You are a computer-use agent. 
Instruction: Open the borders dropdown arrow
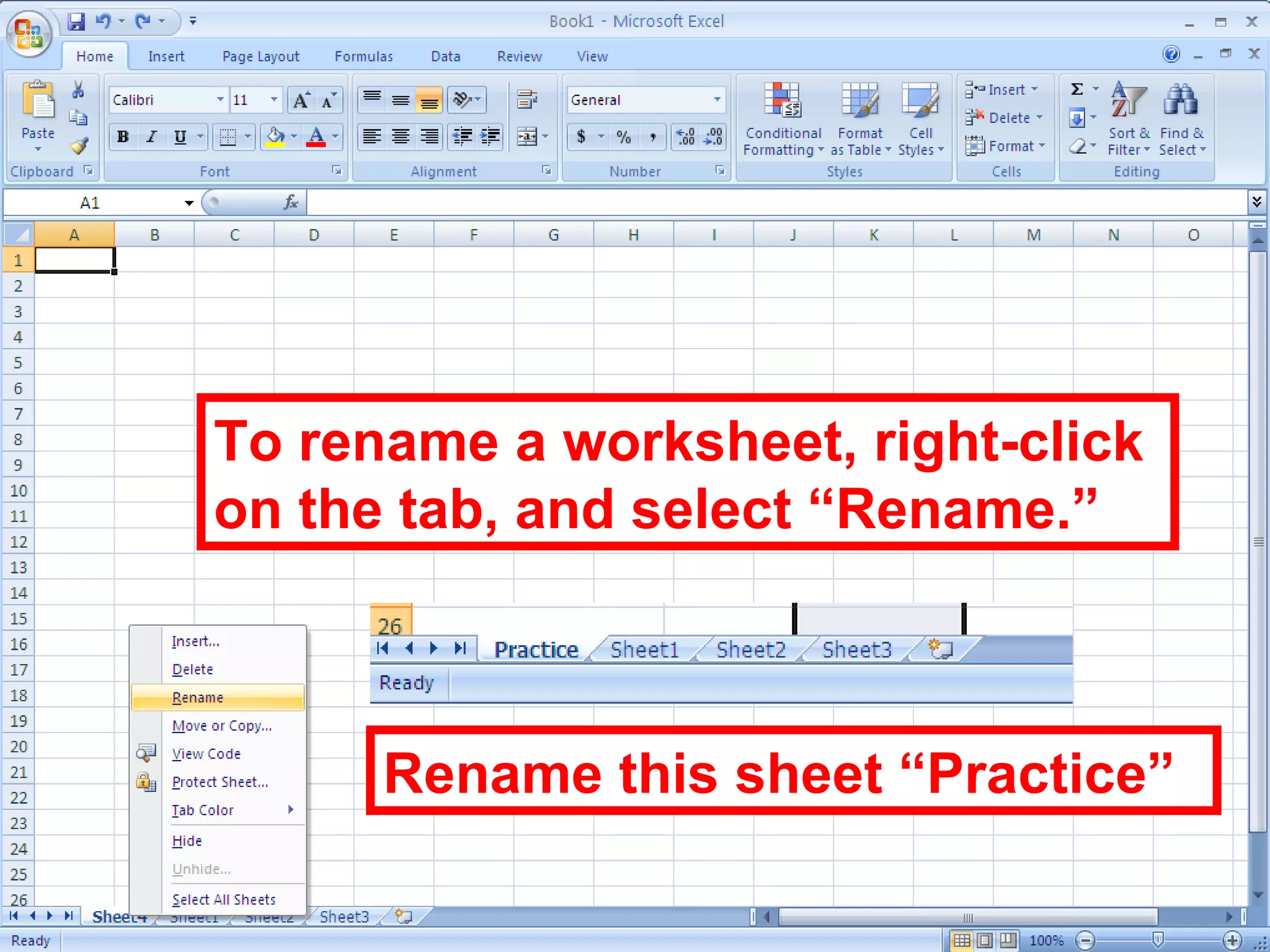[x=247, y=137]
